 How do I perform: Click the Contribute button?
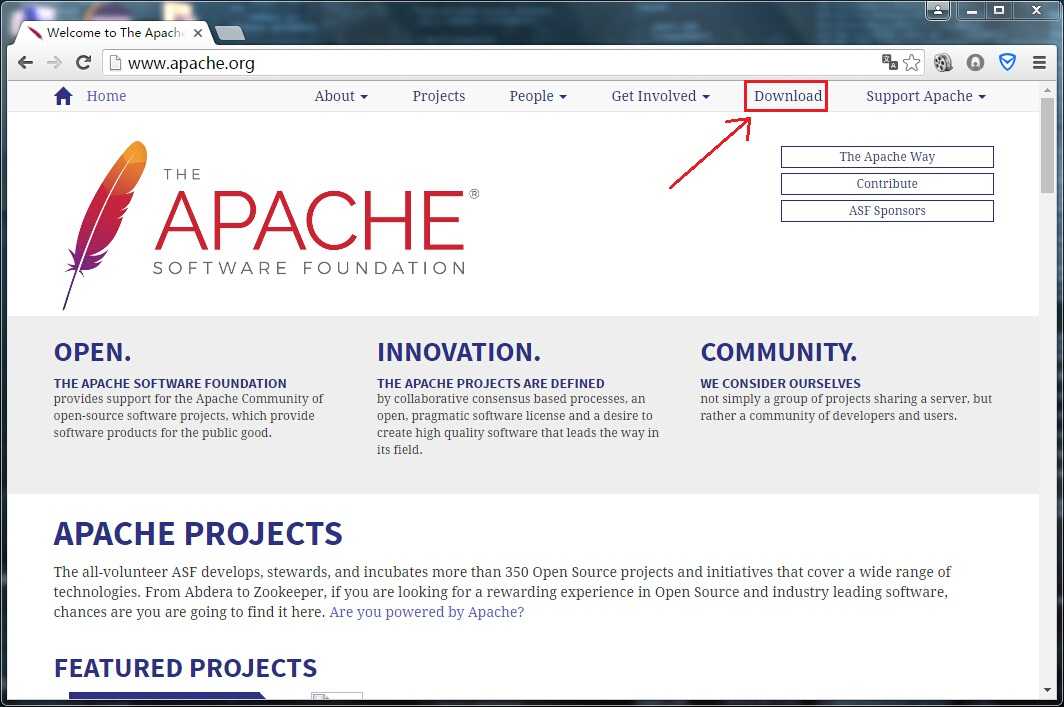tap(887, 184)
